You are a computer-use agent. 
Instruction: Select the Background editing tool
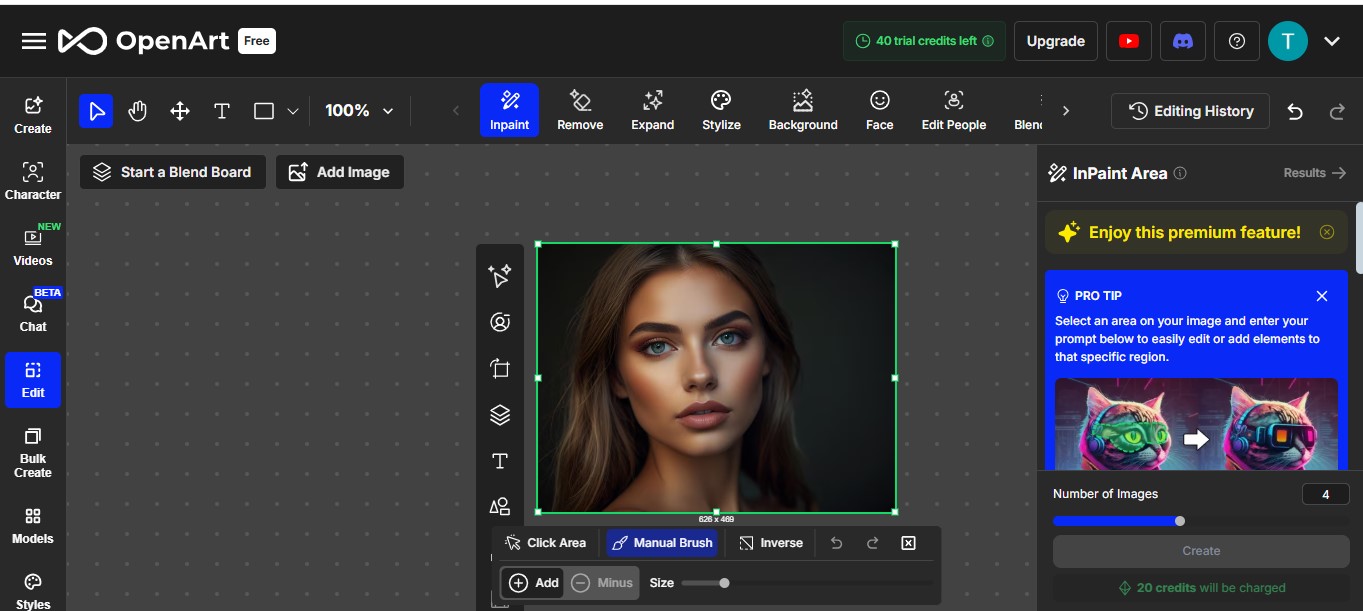(803, 110)
